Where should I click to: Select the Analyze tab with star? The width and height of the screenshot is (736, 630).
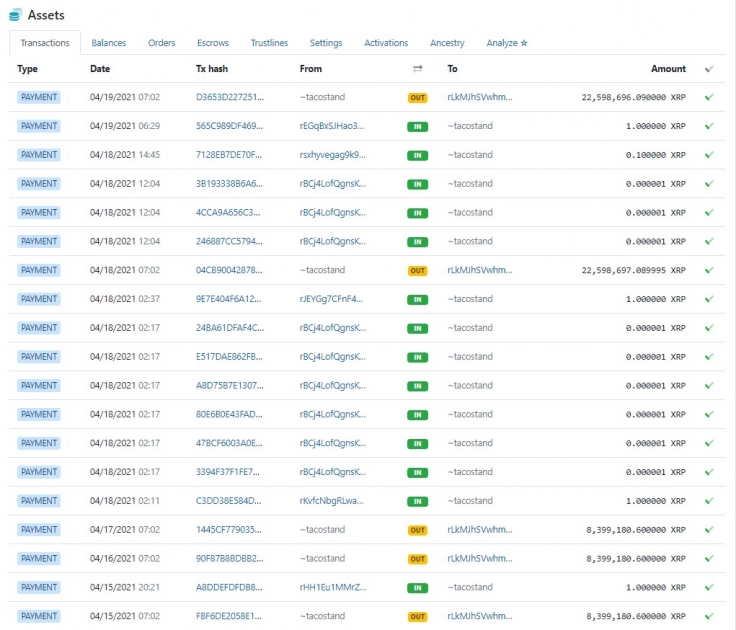click(x=507, y=43)
